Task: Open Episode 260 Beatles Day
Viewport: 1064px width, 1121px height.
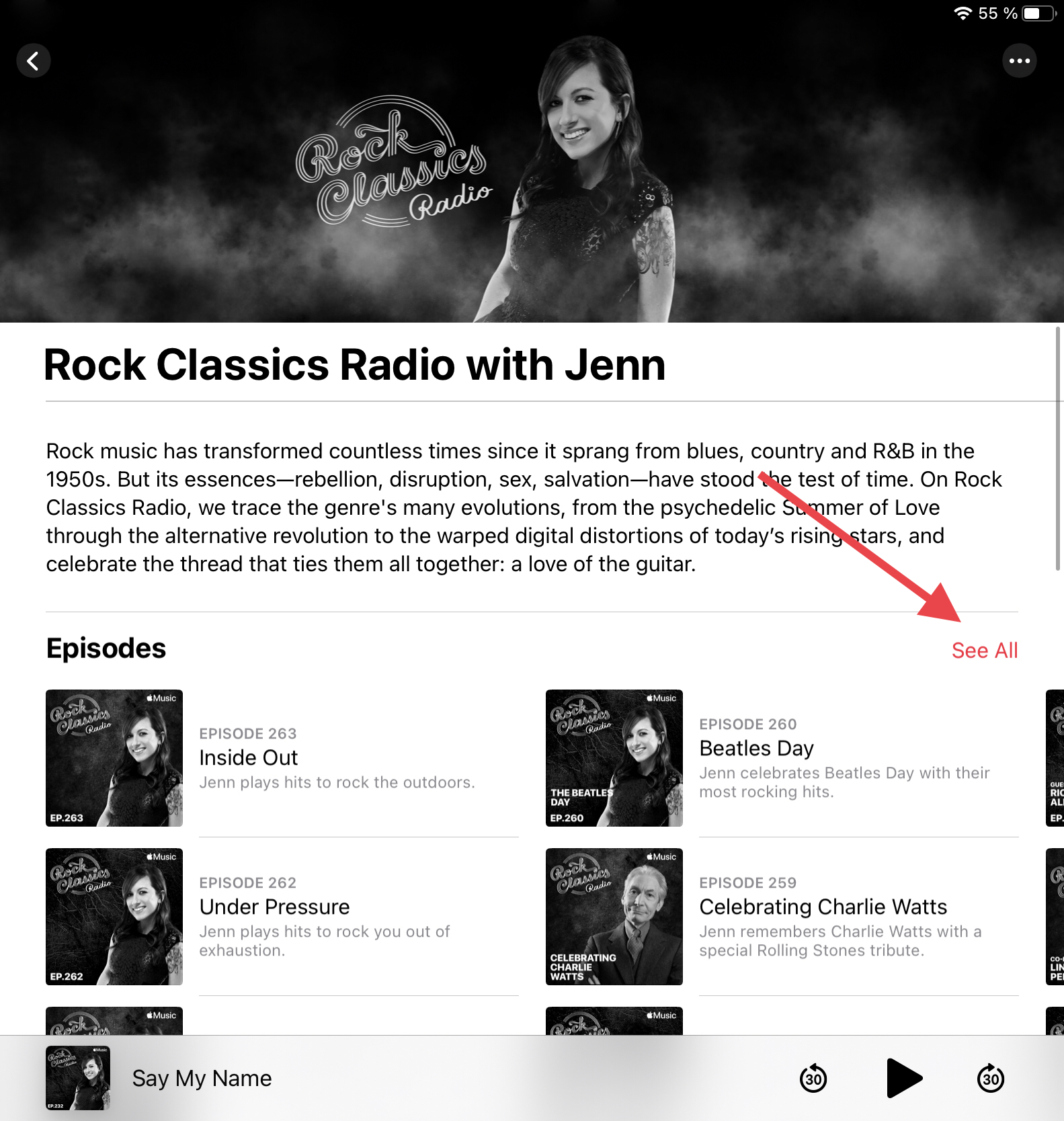Action: click(858, 758)
